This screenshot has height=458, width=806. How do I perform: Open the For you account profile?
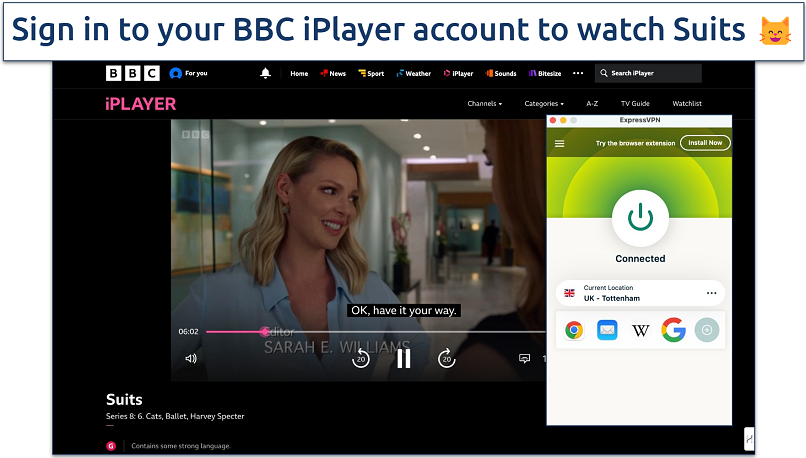coord(189,74)
